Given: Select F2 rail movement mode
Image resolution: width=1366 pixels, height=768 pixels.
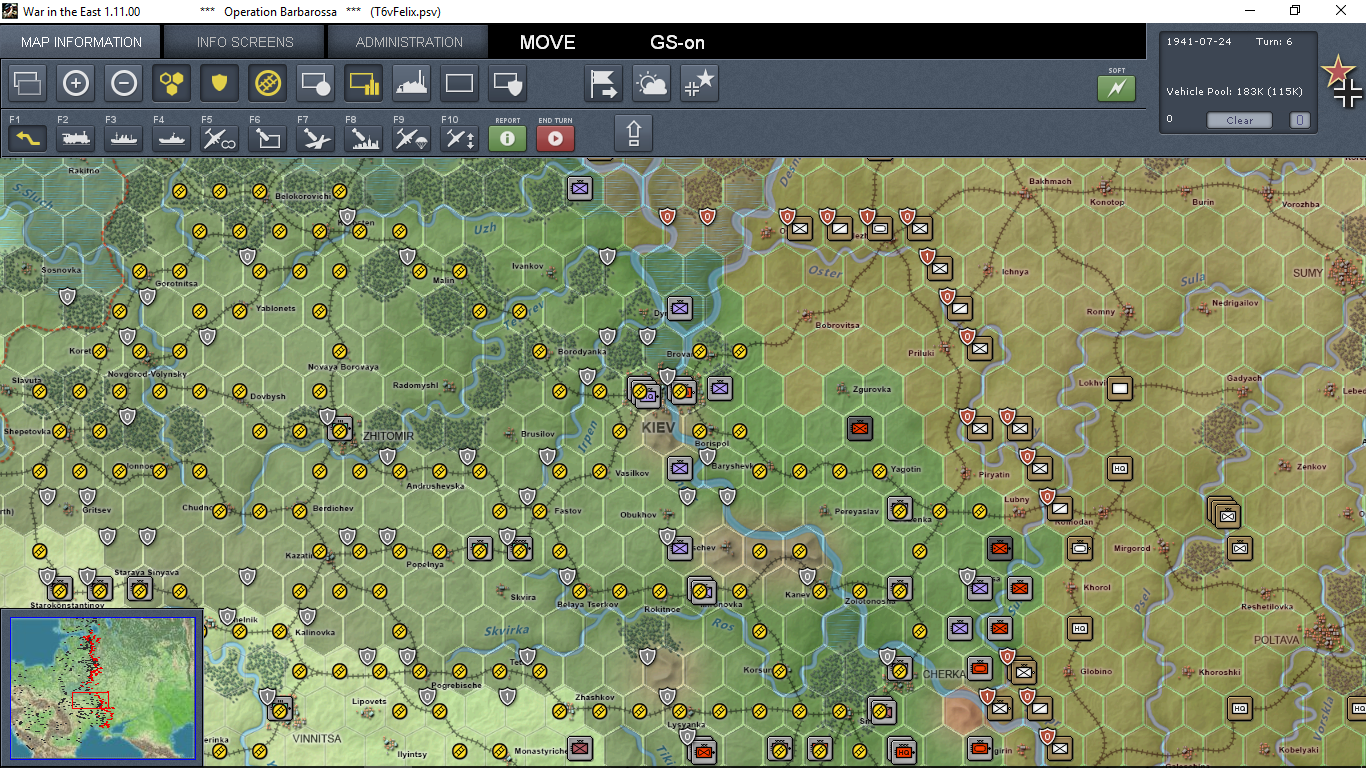Looking at the screenshot, I should point(75,138).
